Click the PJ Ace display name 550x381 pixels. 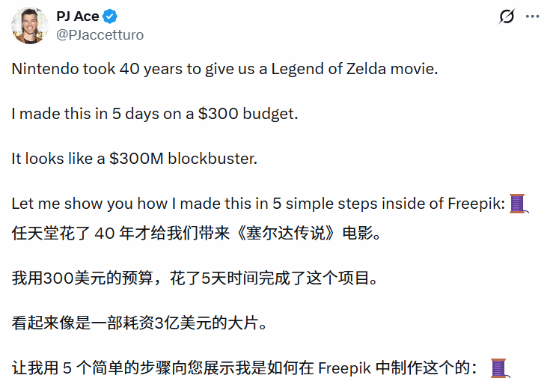78,16
